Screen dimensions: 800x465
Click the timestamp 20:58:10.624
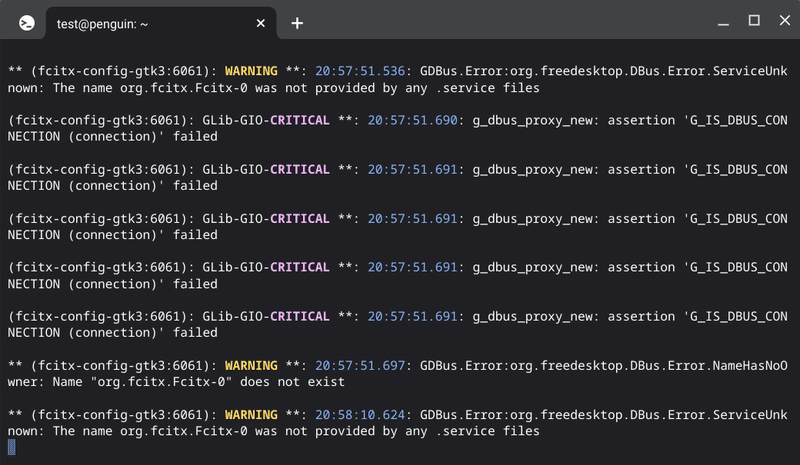pos(360,414)
